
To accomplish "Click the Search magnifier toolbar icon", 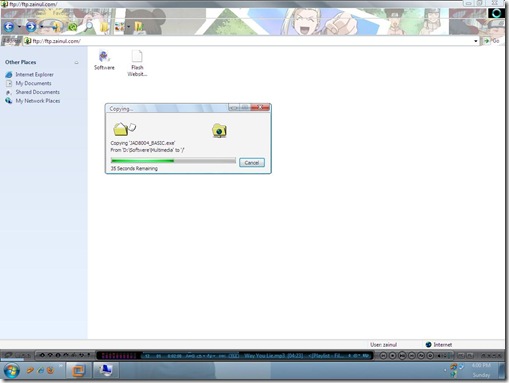I will [x=88, y=27].
